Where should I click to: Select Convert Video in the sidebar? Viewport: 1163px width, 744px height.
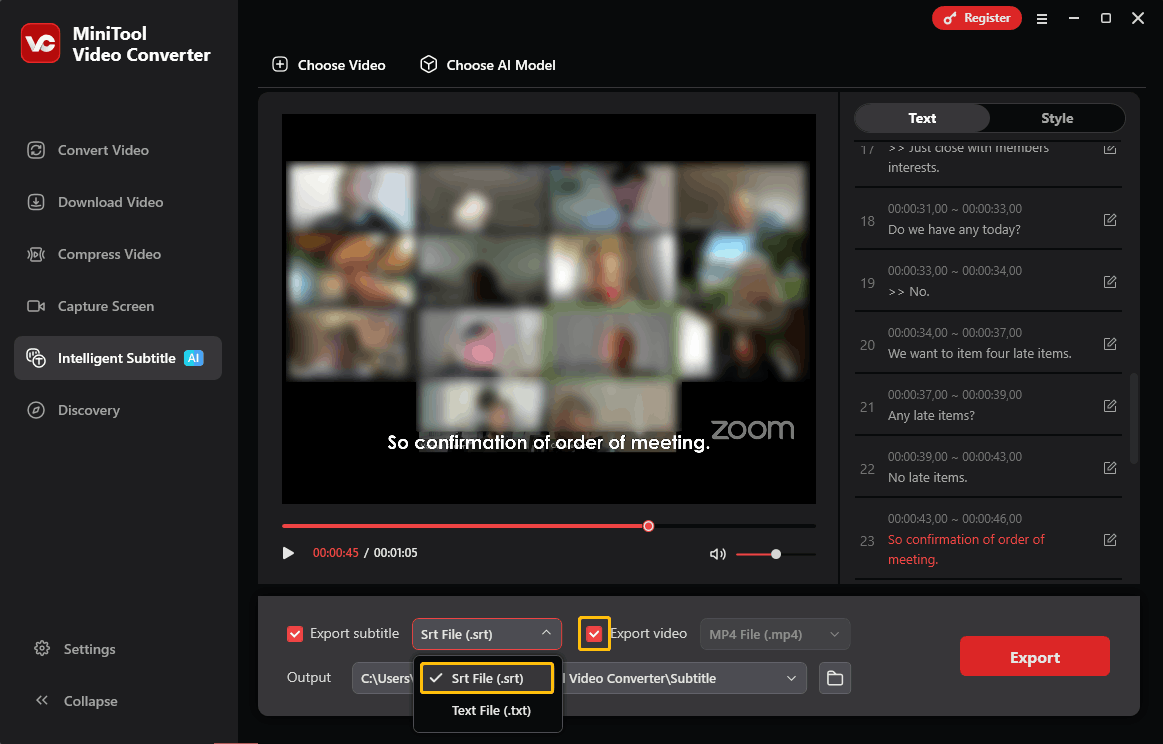(x=101, y=149)
